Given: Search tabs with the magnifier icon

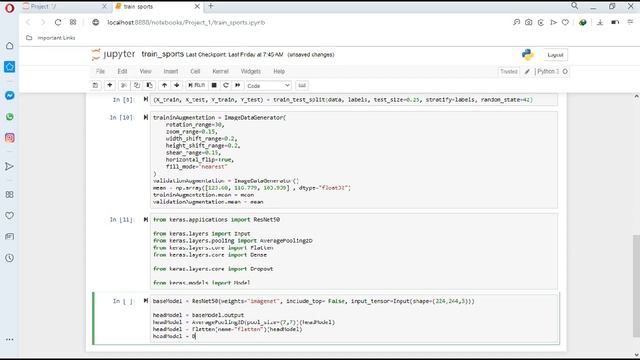Looking at the screenshot, I should pyautogui.click(x=574, y=6).
